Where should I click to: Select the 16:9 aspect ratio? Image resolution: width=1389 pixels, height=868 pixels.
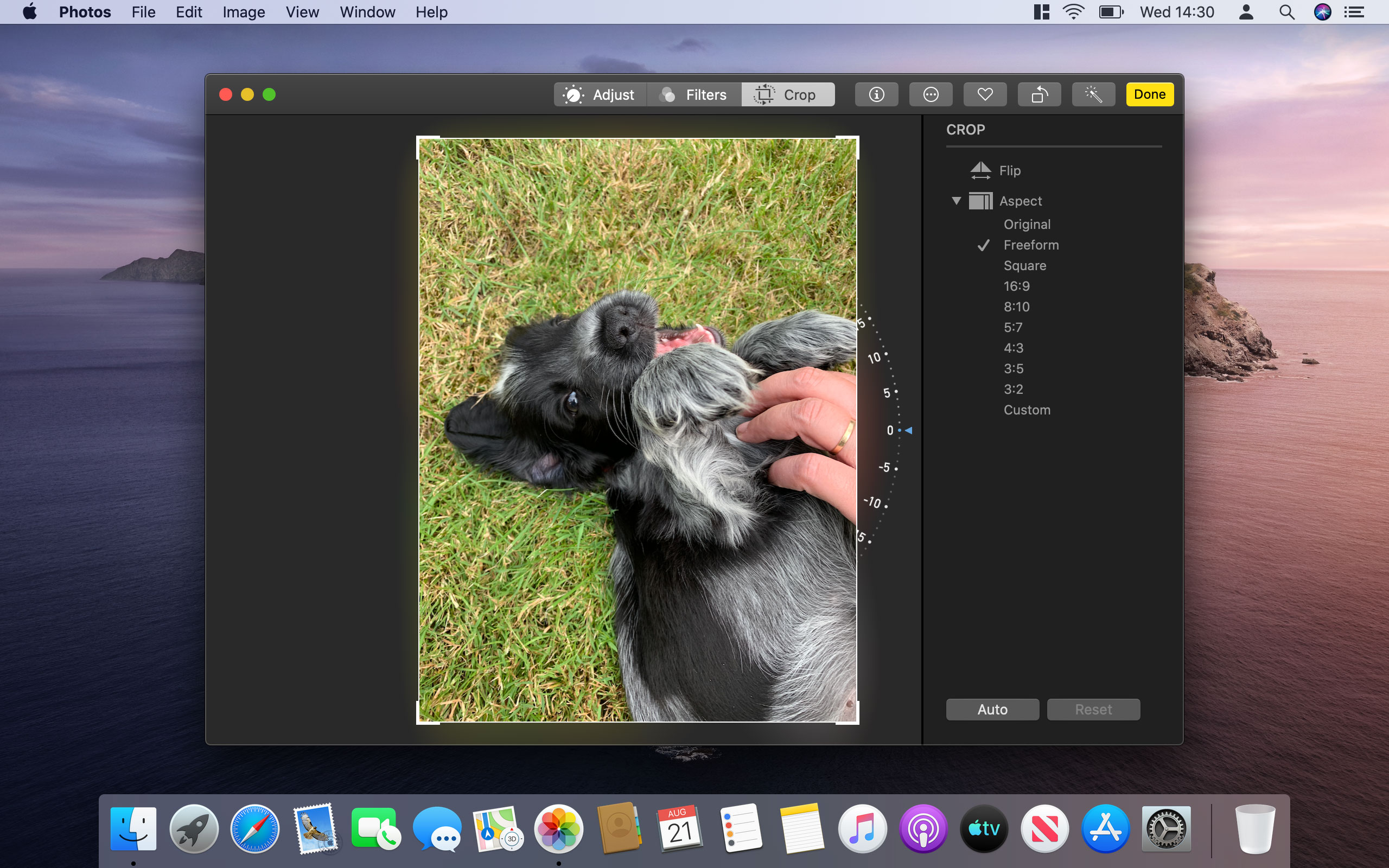click(x=1016, y=286)
